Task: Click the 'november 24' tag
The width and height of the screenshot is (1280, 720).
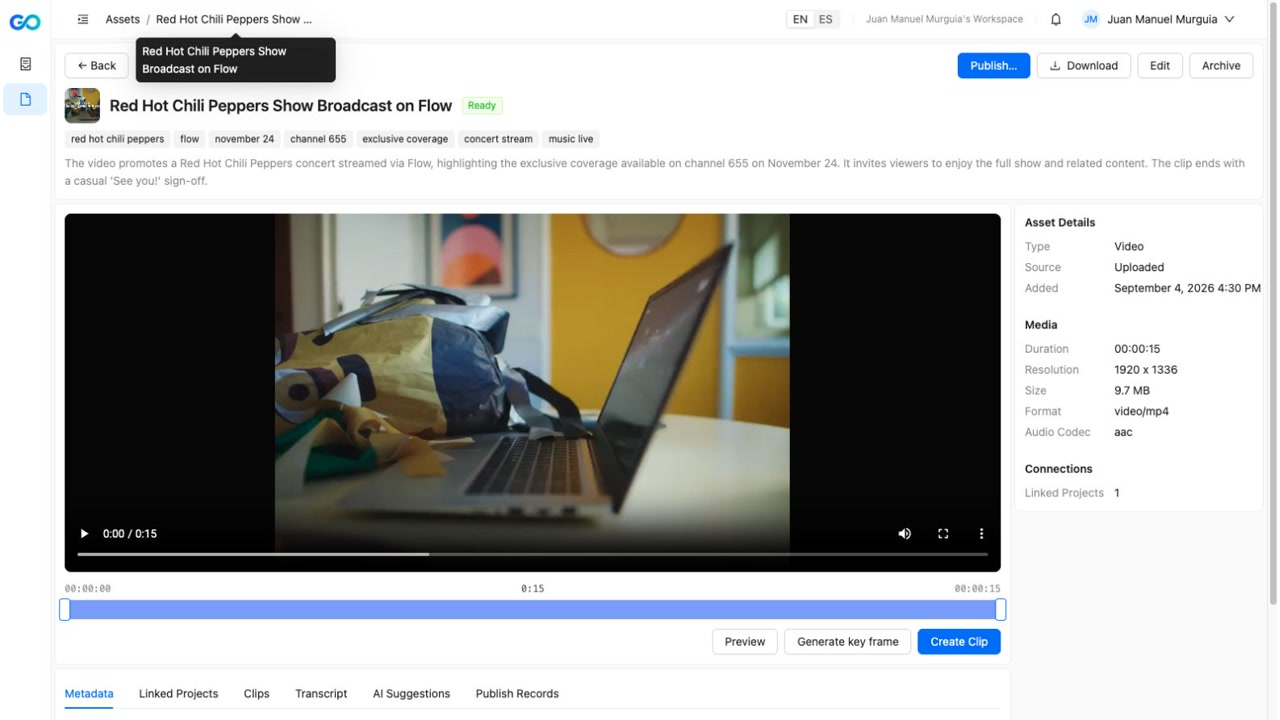Action: (244, 139)
